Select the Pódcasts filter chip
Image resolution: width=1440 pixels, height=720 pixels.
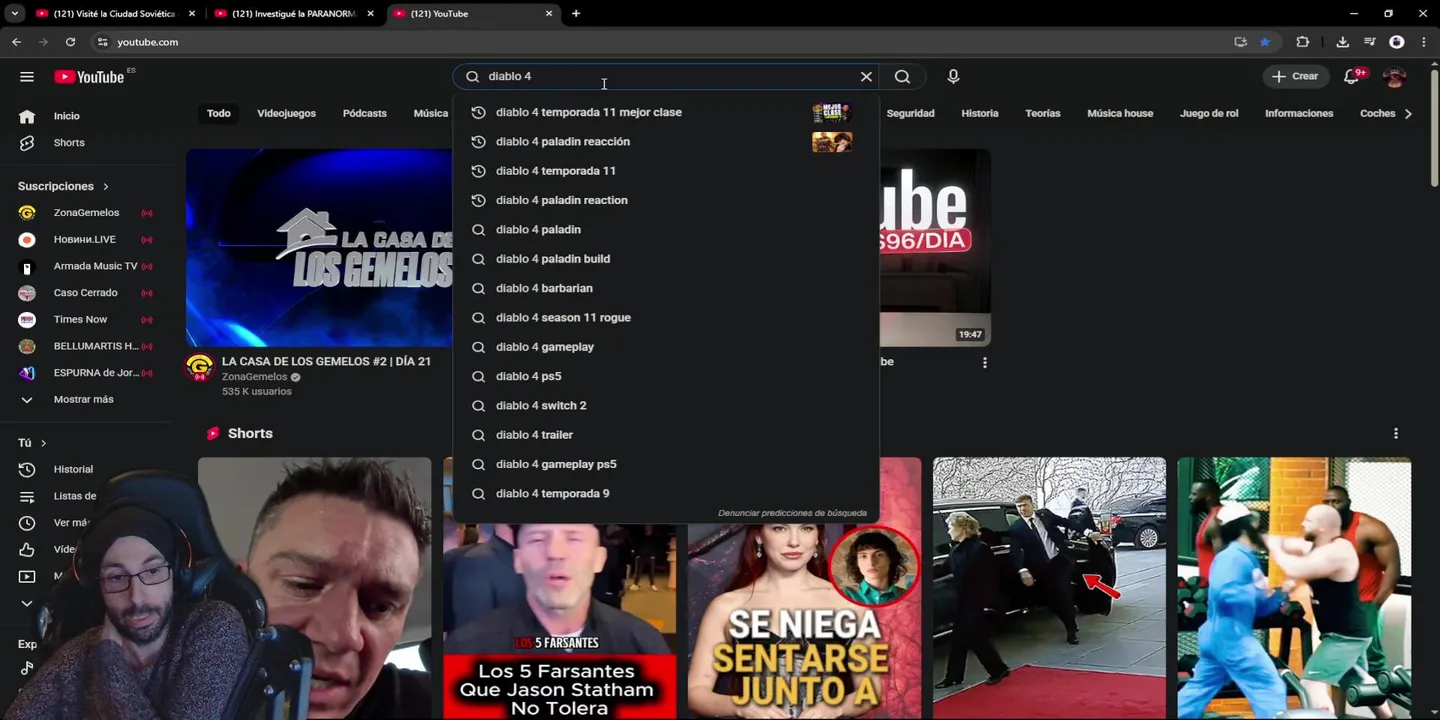(x=364, y=114)
